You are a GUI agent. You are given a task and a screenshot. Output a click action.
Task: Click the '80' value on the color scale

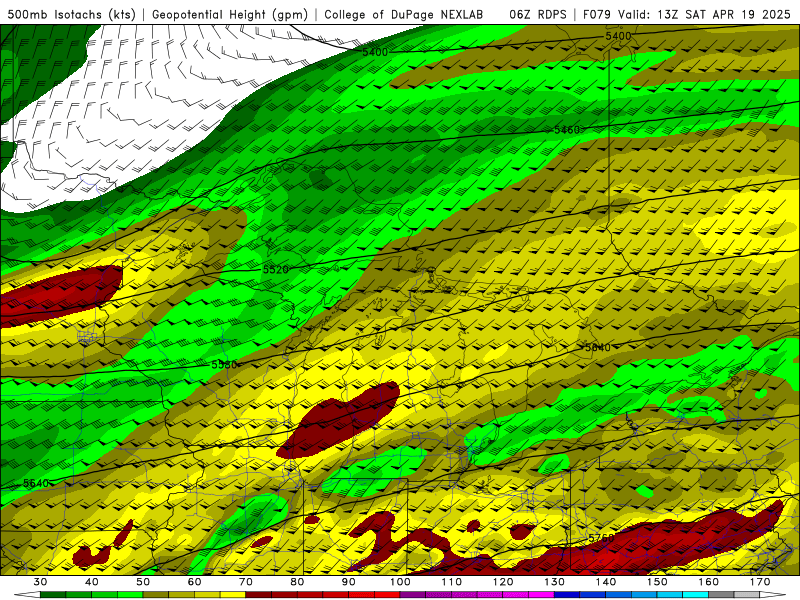pos(297,582)
